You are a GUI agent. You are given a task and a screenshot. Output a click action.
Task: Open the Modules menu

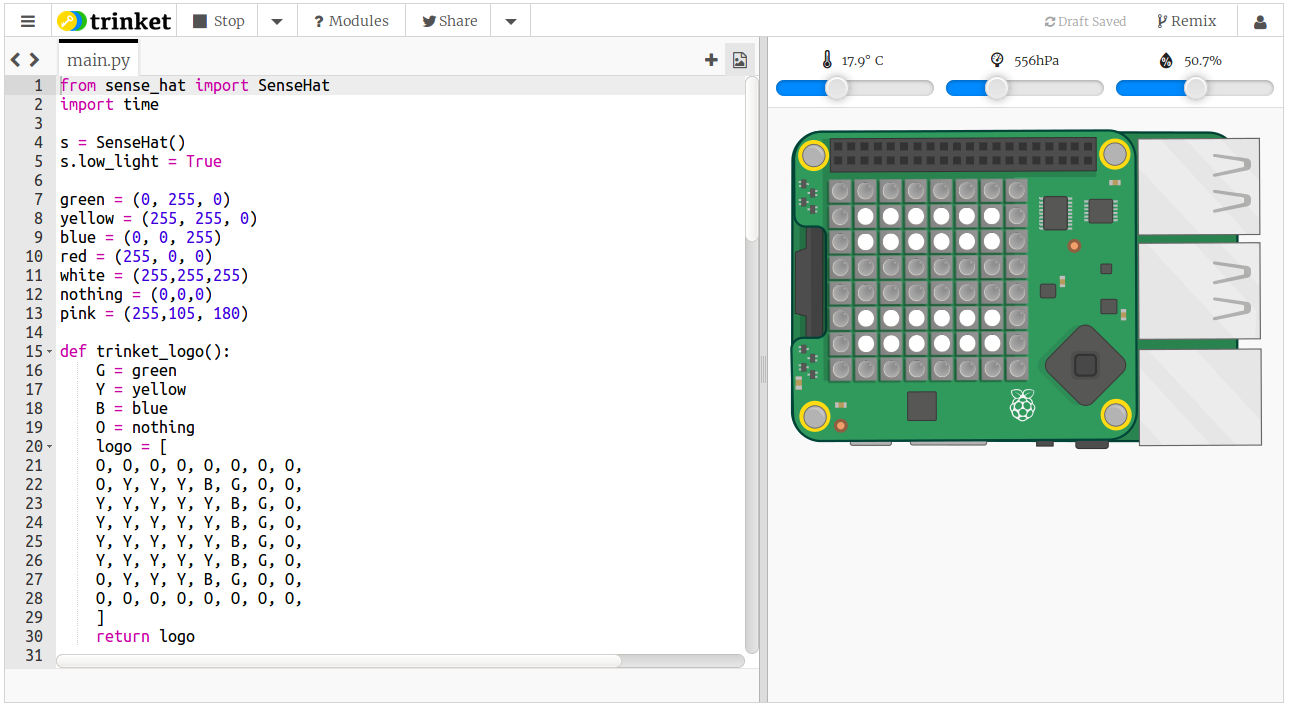(351, 19)
